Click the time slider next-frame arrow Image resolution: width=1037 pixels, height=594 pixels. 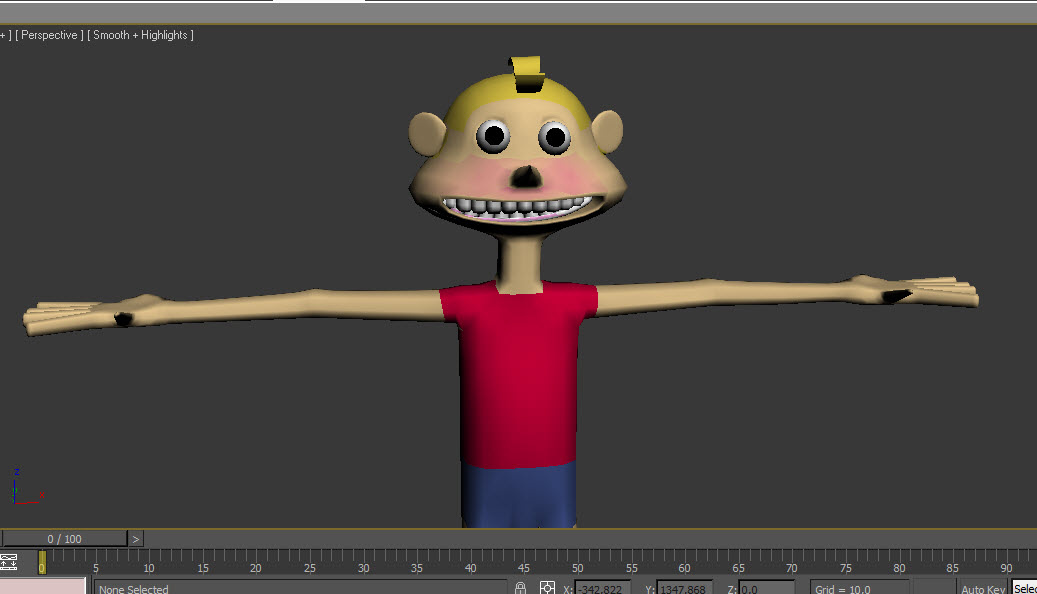pos(136,539)
